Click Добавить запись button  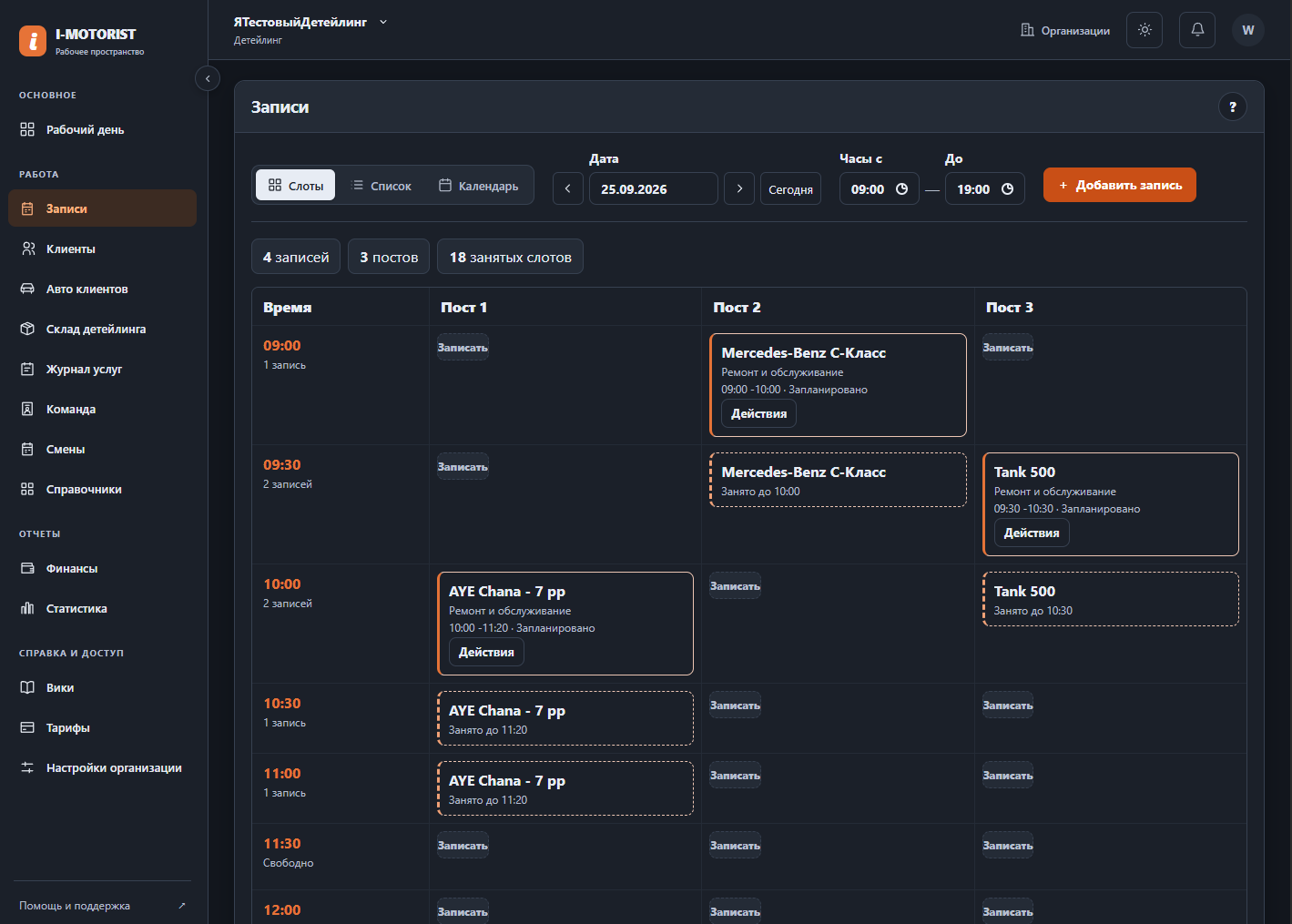pos(1120,185)
